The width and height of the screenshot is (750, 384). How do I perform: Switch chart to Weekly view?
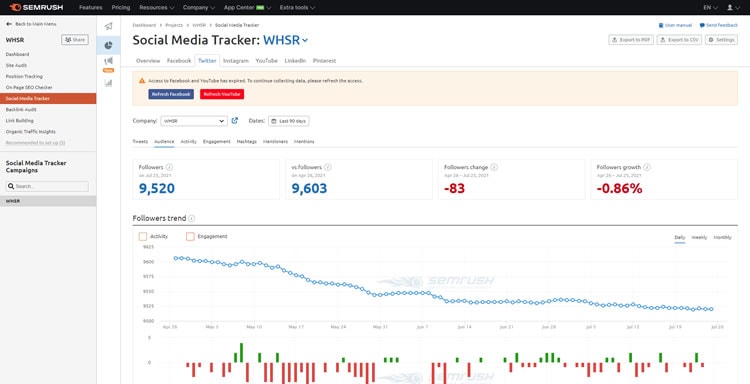click(x=699, y=237)
